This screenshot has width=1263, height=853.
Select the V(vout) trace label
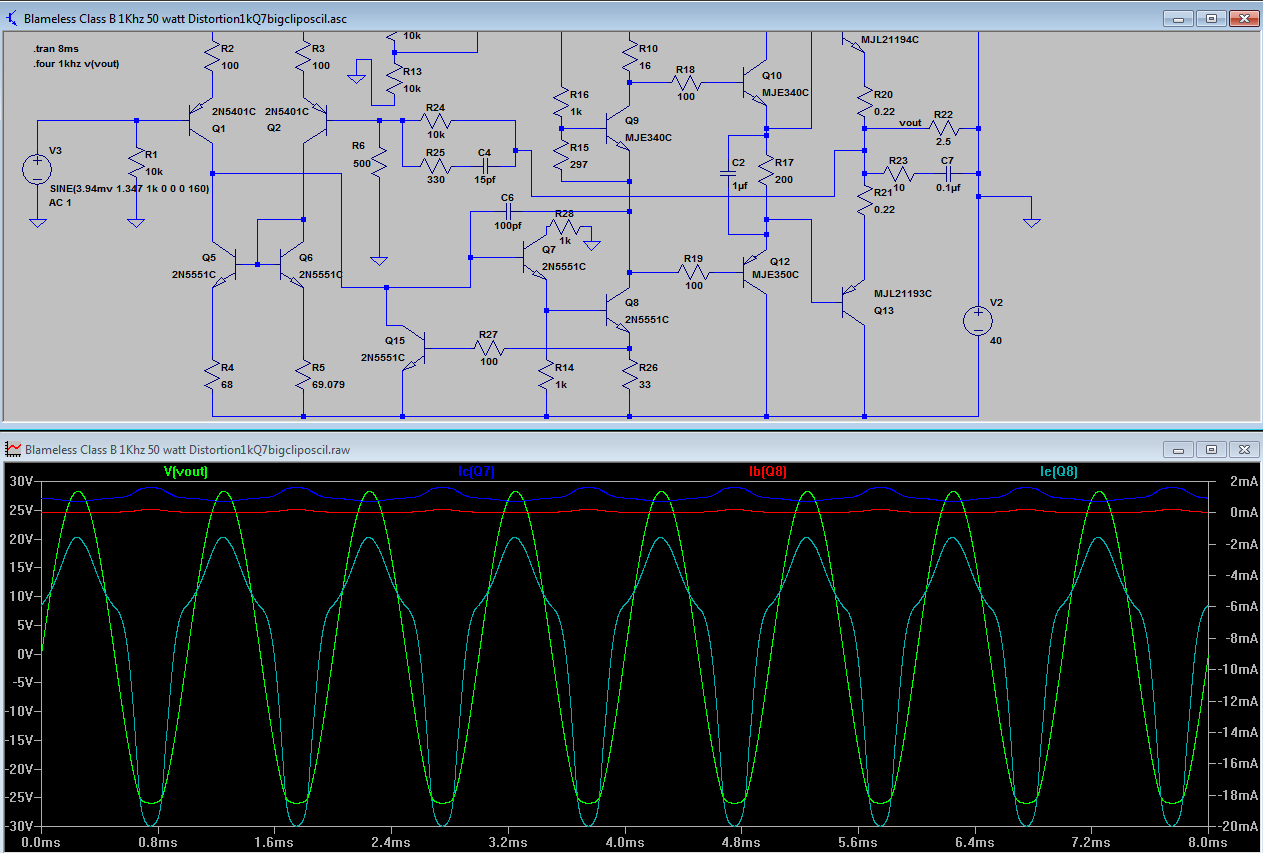click(x=187, y=471)
